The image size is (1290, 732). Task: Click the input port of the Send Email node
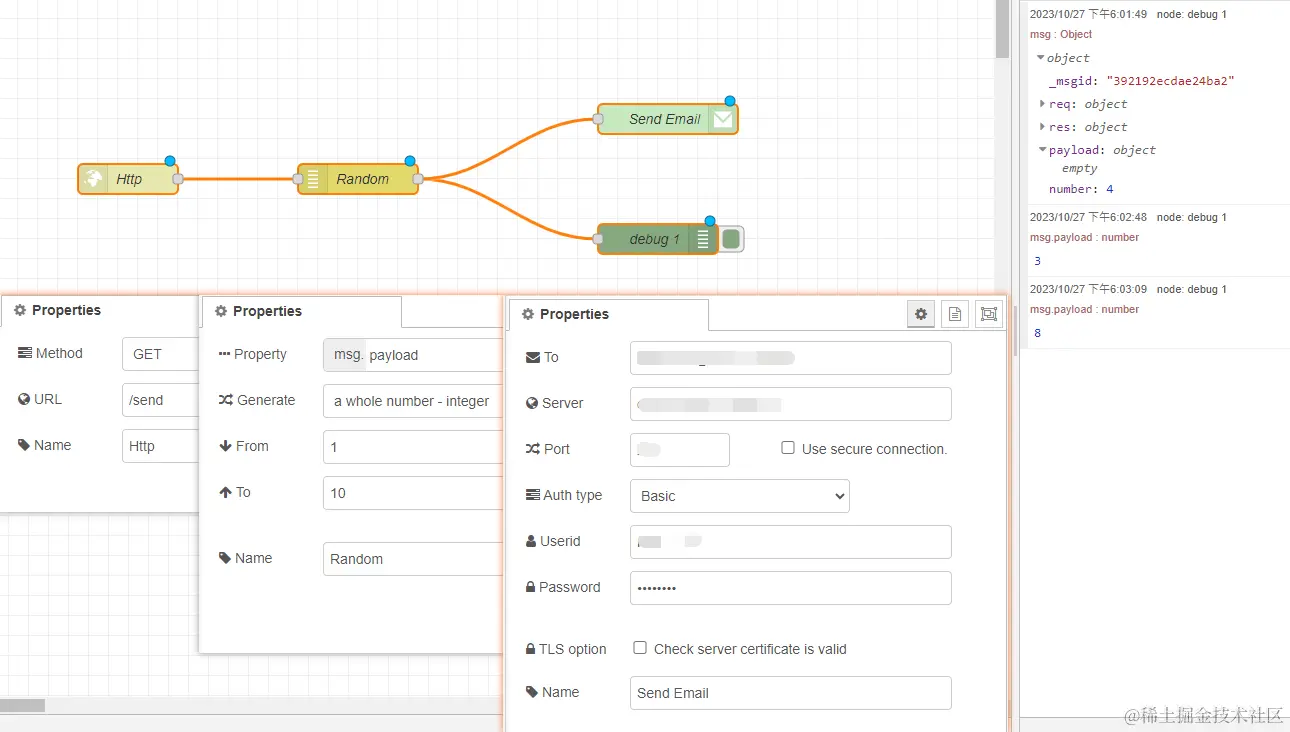click(x=598, y=119)
